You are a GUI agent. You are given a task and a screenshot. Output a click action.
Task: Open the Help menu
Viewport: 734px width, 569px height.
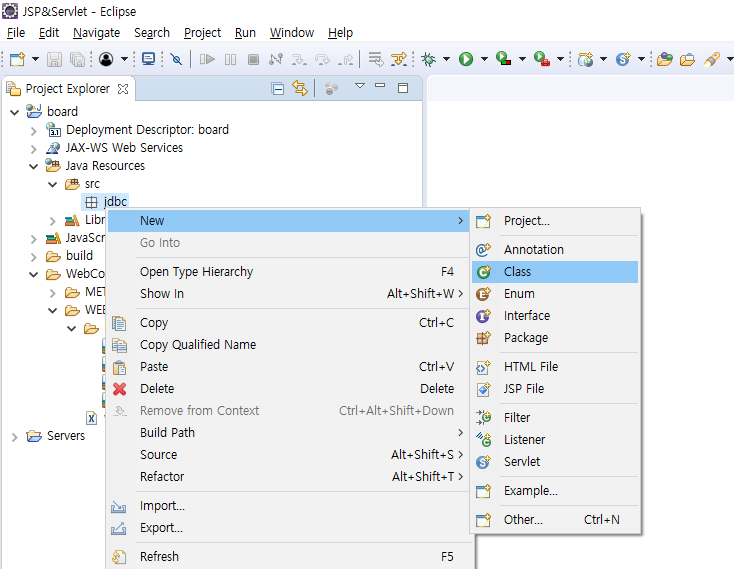340,33
